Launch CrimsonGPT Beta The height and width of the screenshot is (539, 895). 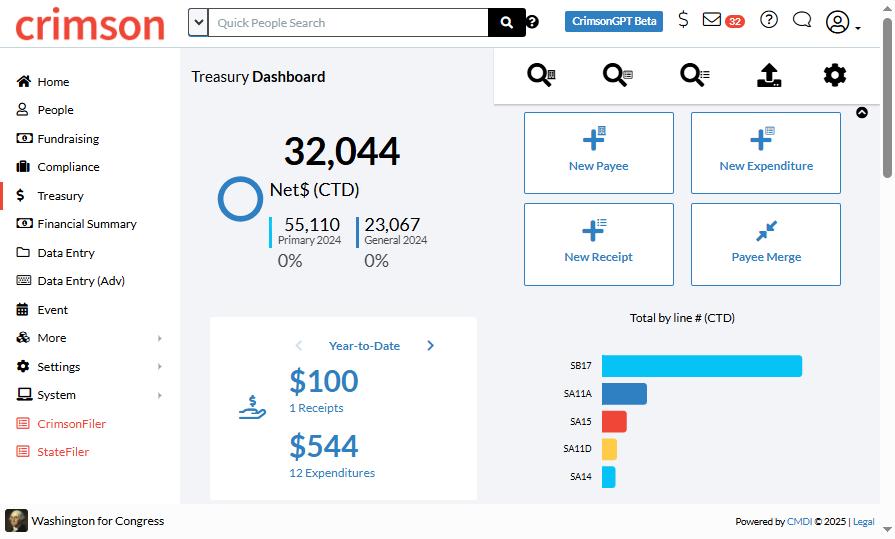(x=614, y=21)
